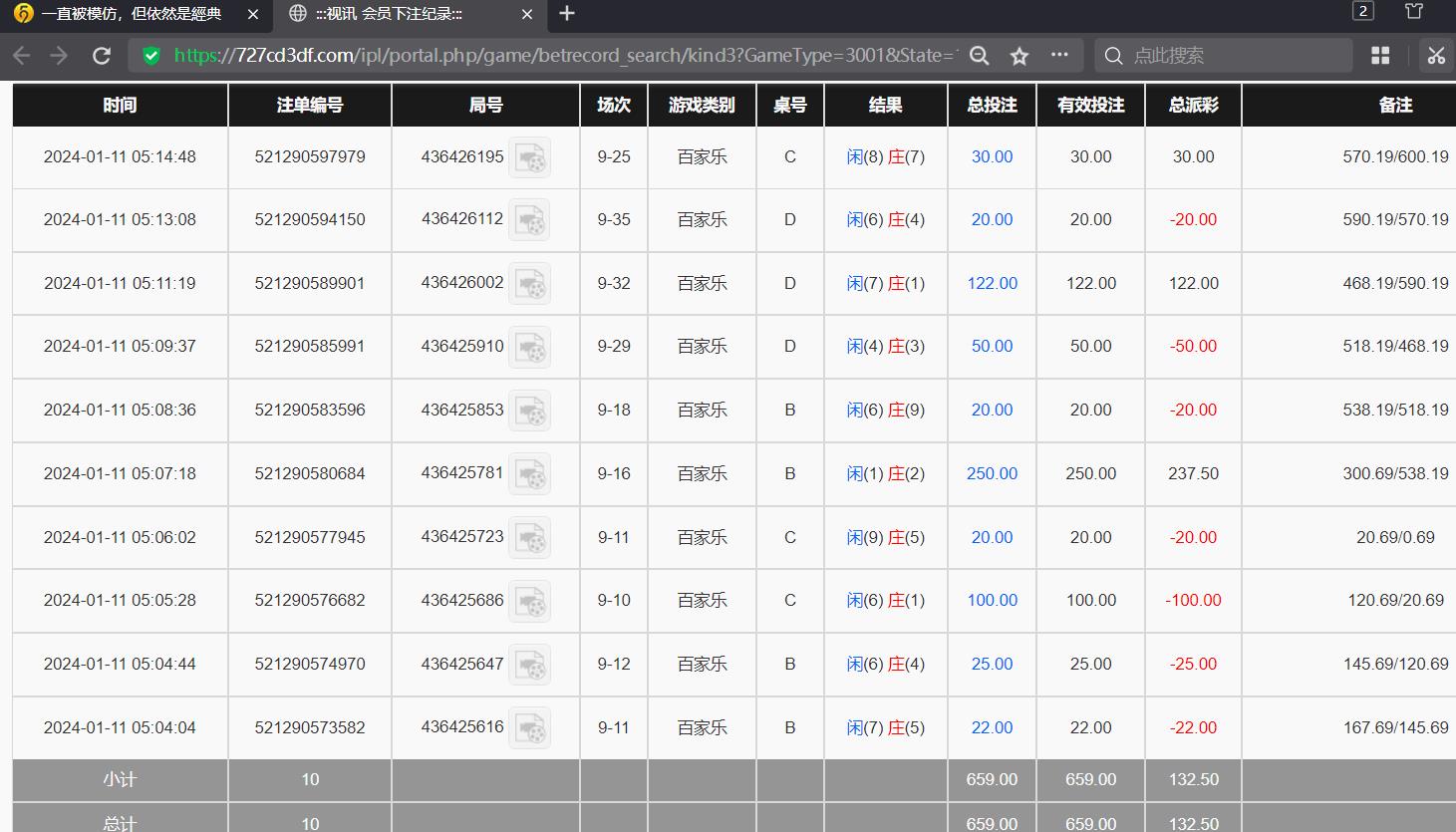Open the address bar more options menu
The width and height of the screenshot is (1456, 832).
pos(1059,56)
